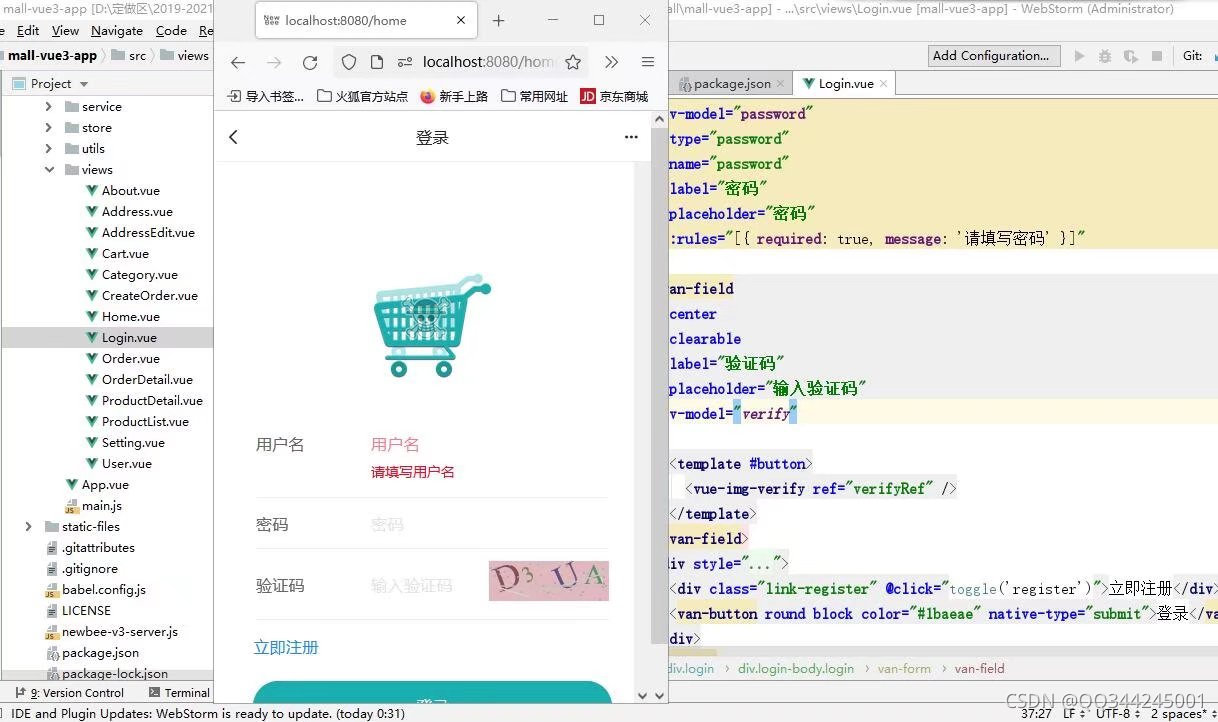Select Login.vue in project tree
The image size is (1218, 722).
[x=129, y=337]
